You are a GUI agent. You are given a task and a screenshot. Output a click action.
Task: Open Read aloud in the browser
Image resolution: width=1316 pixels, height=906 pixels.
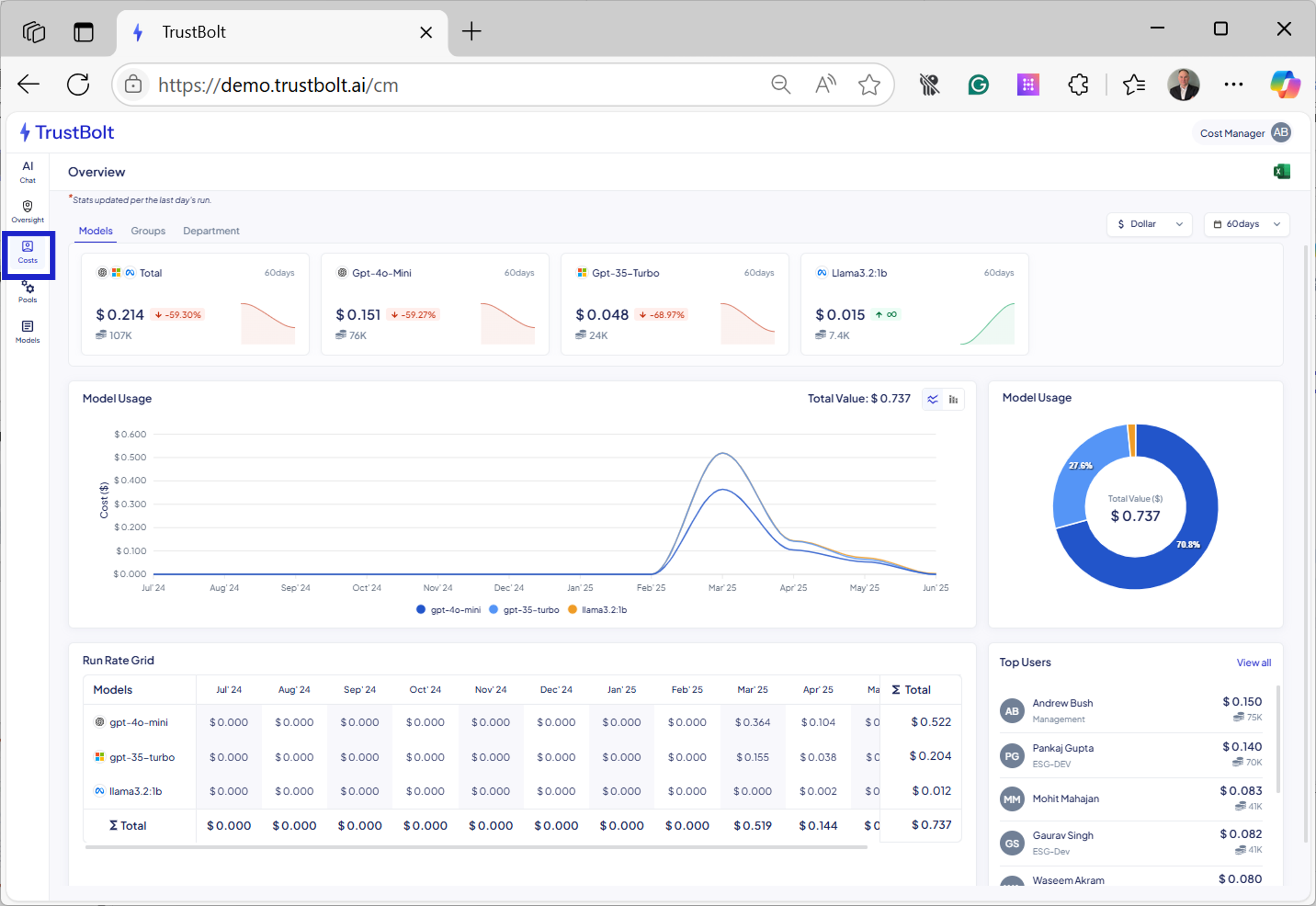(825, 85)
